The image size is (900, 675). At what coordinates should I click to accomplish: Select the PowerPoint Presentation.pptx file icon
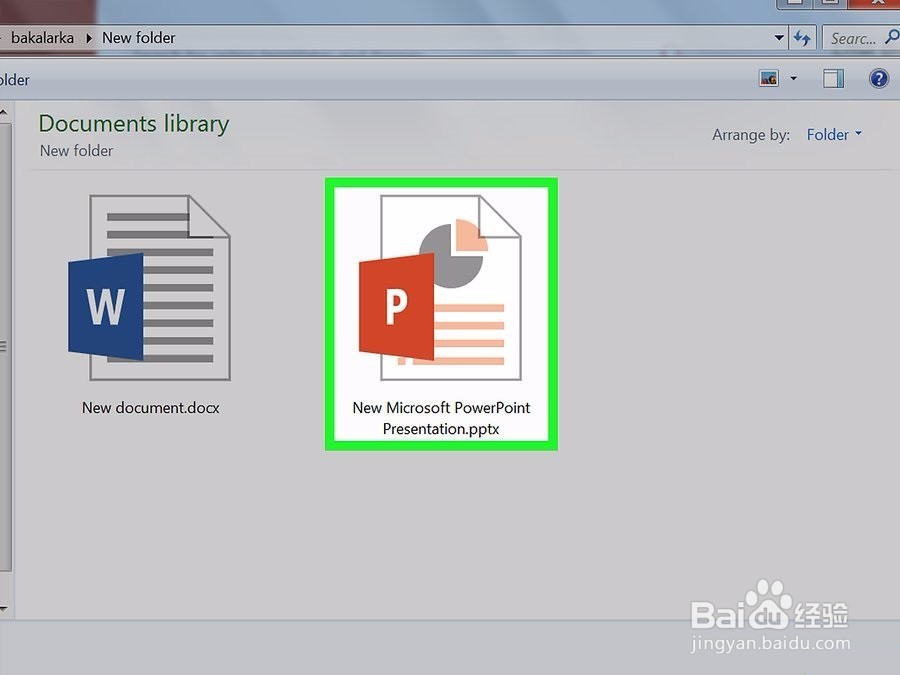(x=440, y=287)
